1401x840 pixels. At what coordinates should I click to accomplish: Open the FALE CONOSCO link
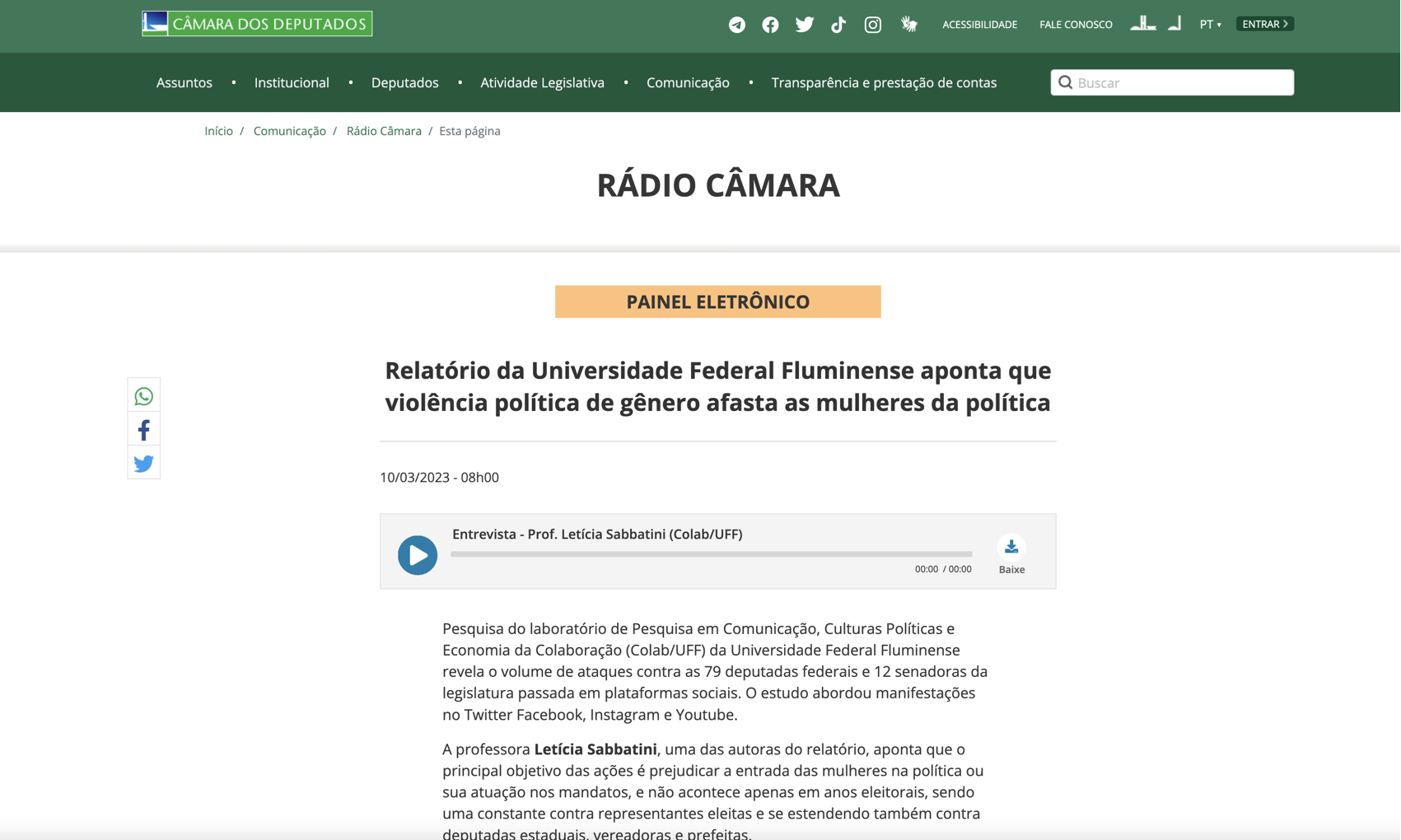(1076, 25)
